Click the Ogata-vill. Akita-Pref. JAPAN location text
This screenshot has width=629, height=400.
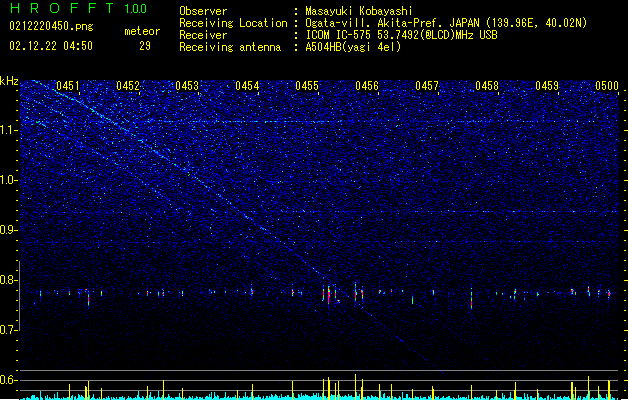click(446, 23)
